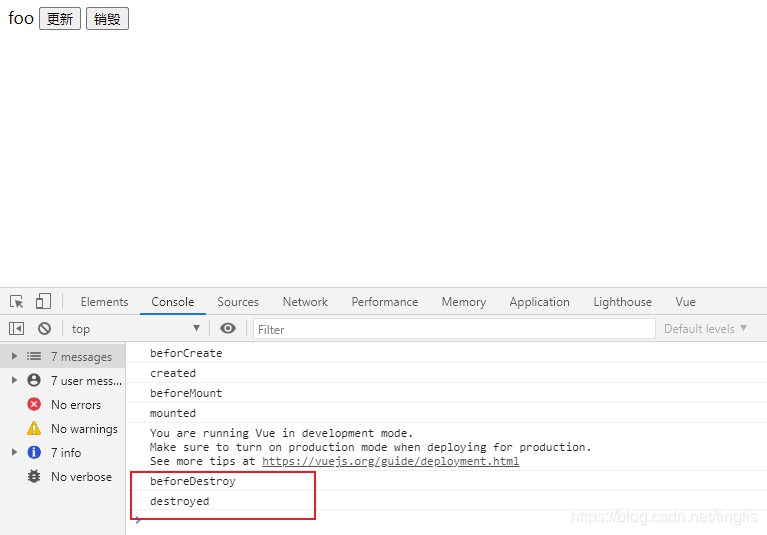Click the messages list icon
Viewport: 767px width, 535px height.
pyautogui.click(x=34, y=356)
